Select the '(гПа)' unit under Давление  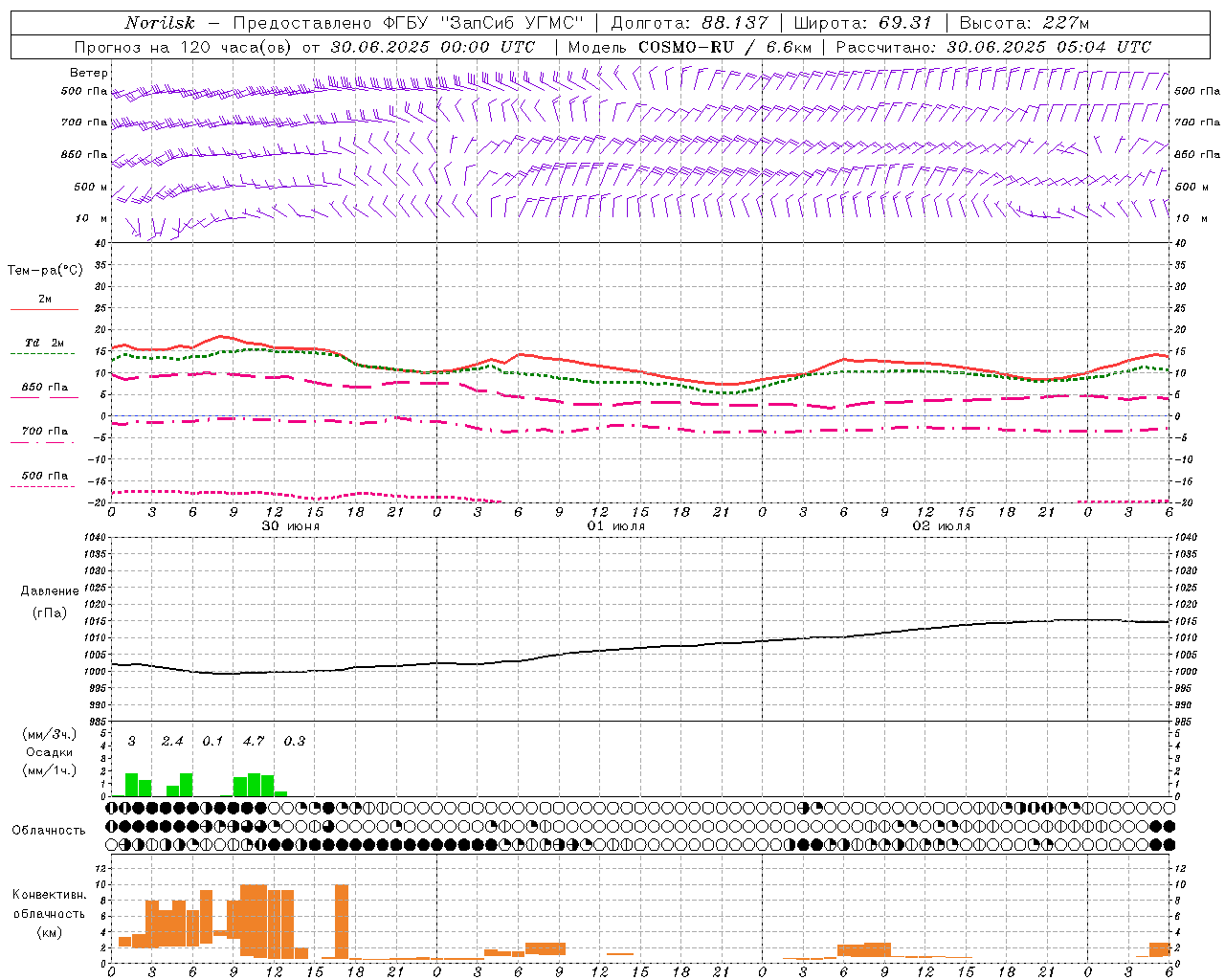[50, 612]
